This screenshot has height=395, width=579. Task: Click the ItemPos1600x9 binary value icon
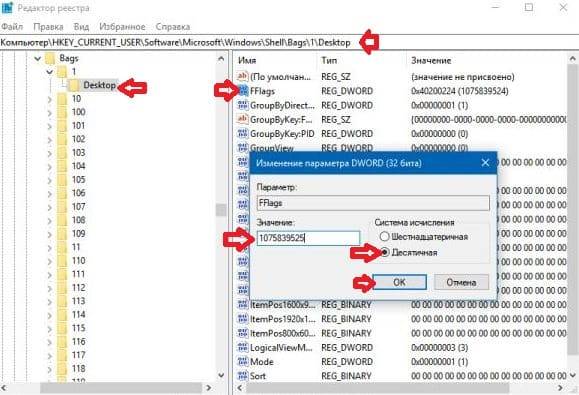click(x=242, y=305)
